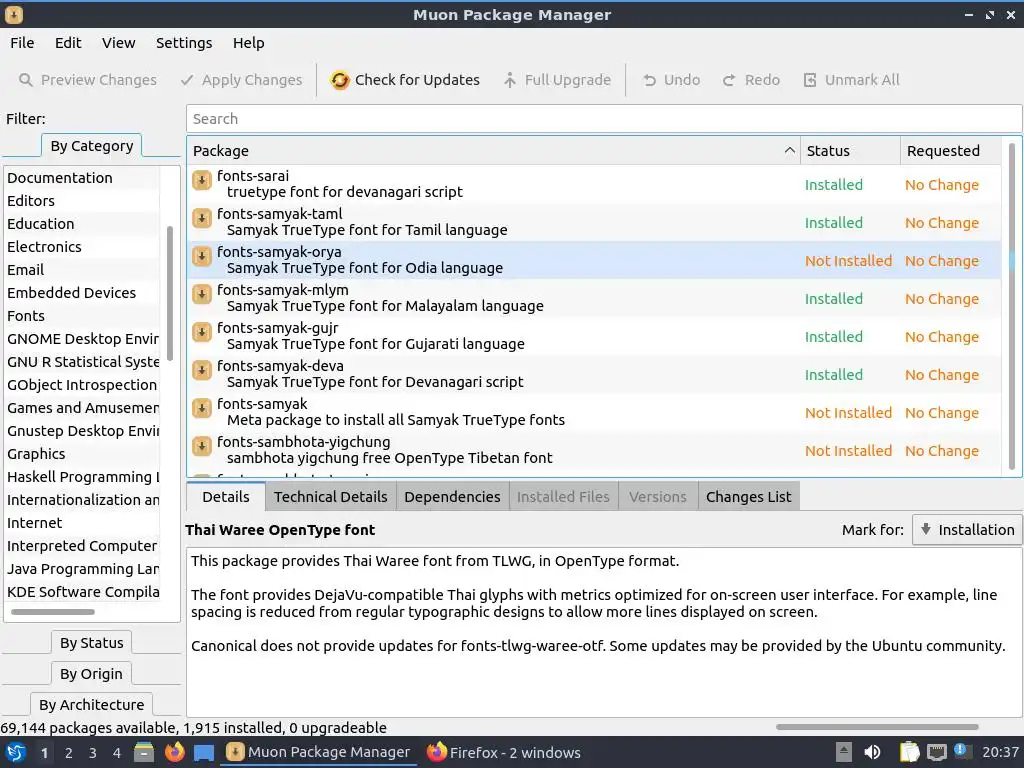
Task: Click the Check for Updates button label
Action: (x=417, y=80)
